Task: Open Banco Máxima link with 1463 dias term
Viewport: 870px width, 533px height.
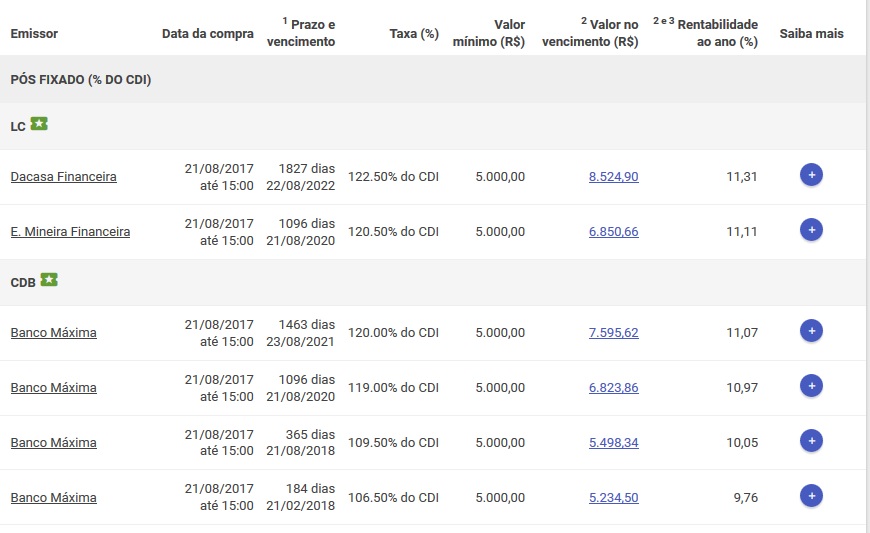Action: 53,333
